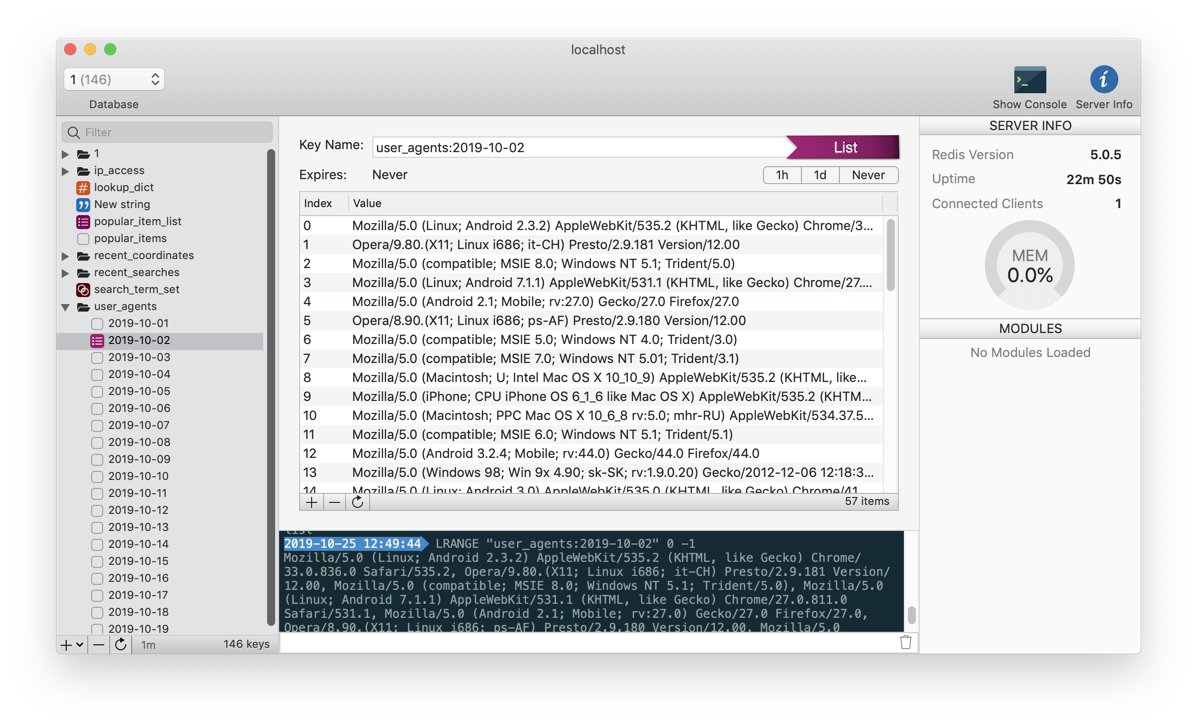Click the user_agents folder icon
1197x728 pixels.
pyautogui.click(x=83, y=307)
